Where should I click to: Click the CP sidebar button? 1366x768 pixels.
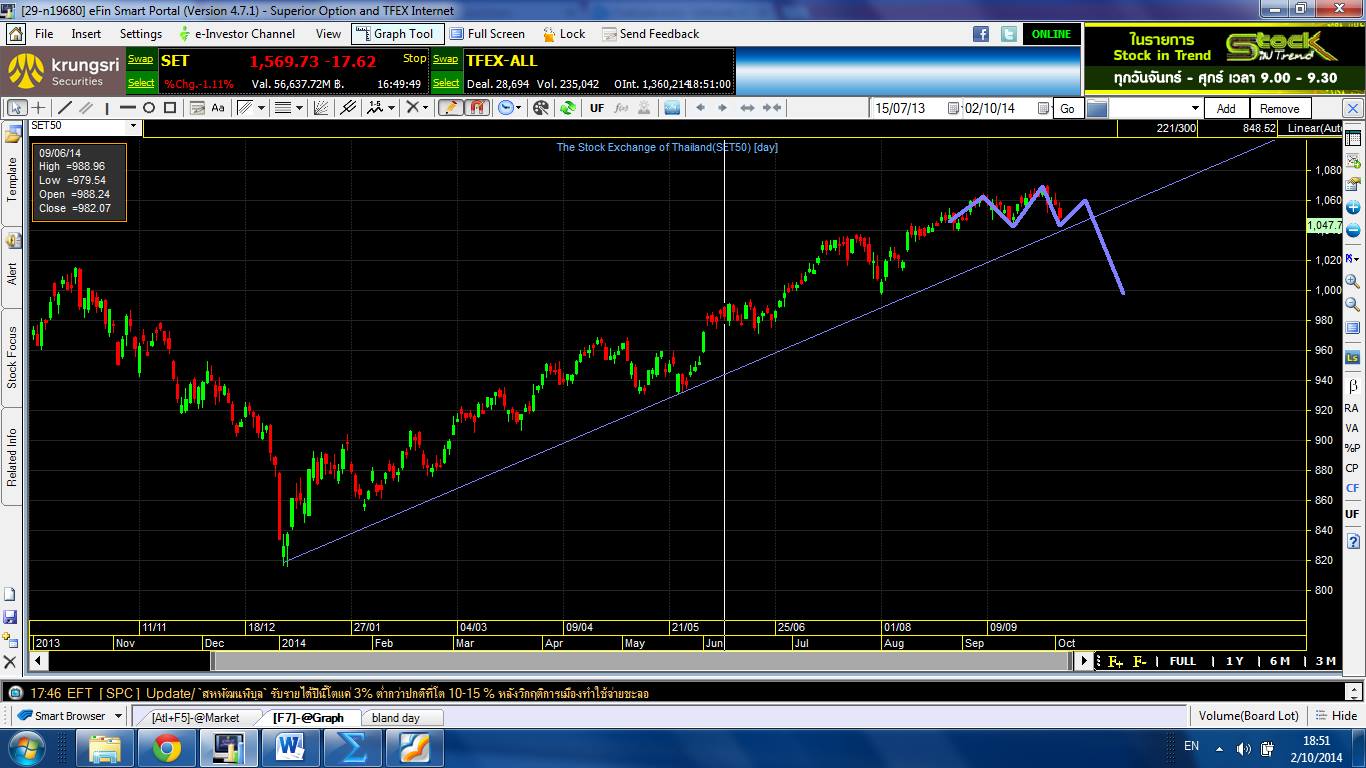(1352, 468)
